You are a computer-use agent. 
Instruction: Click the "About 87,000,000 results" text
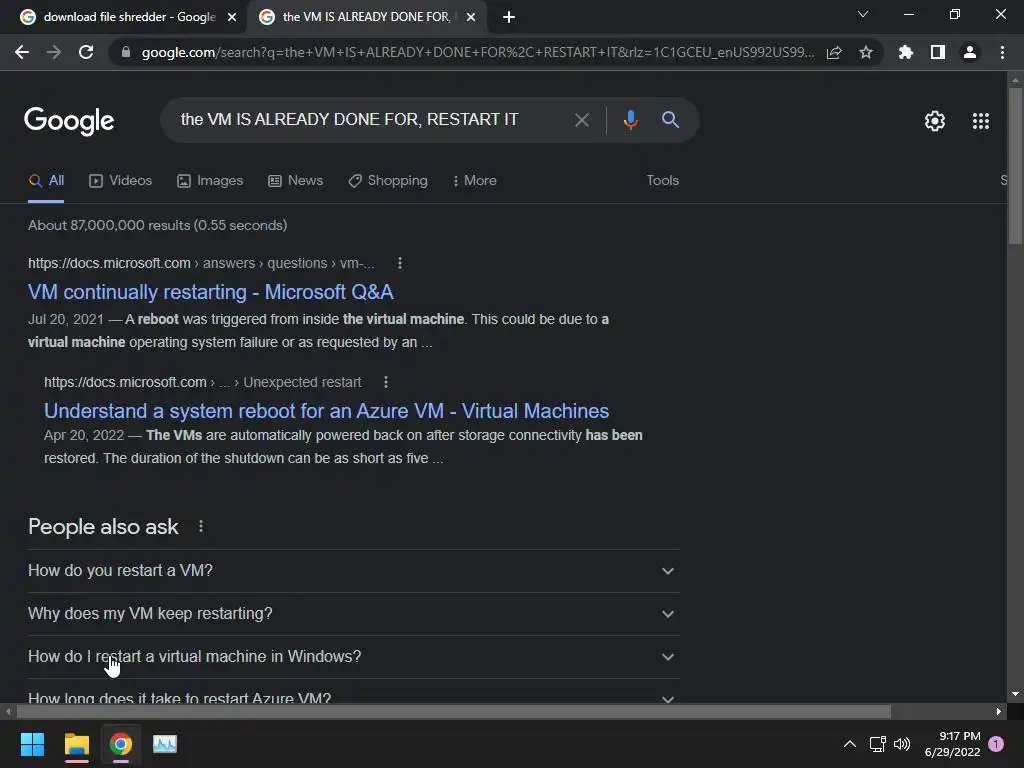point(157,225)
